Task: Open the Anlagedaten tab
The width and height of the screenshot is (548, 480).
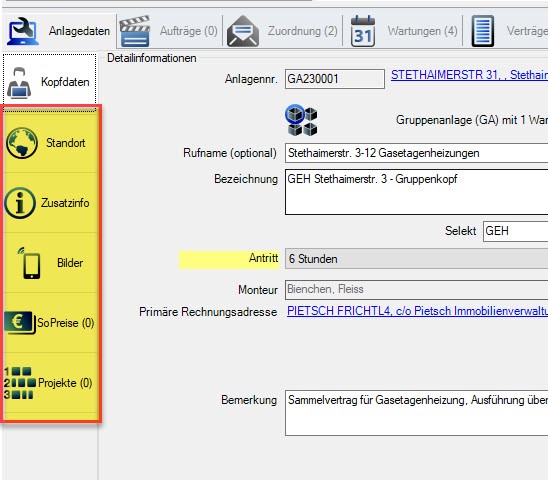Action: pyautogui.click(x=59, y=31)
